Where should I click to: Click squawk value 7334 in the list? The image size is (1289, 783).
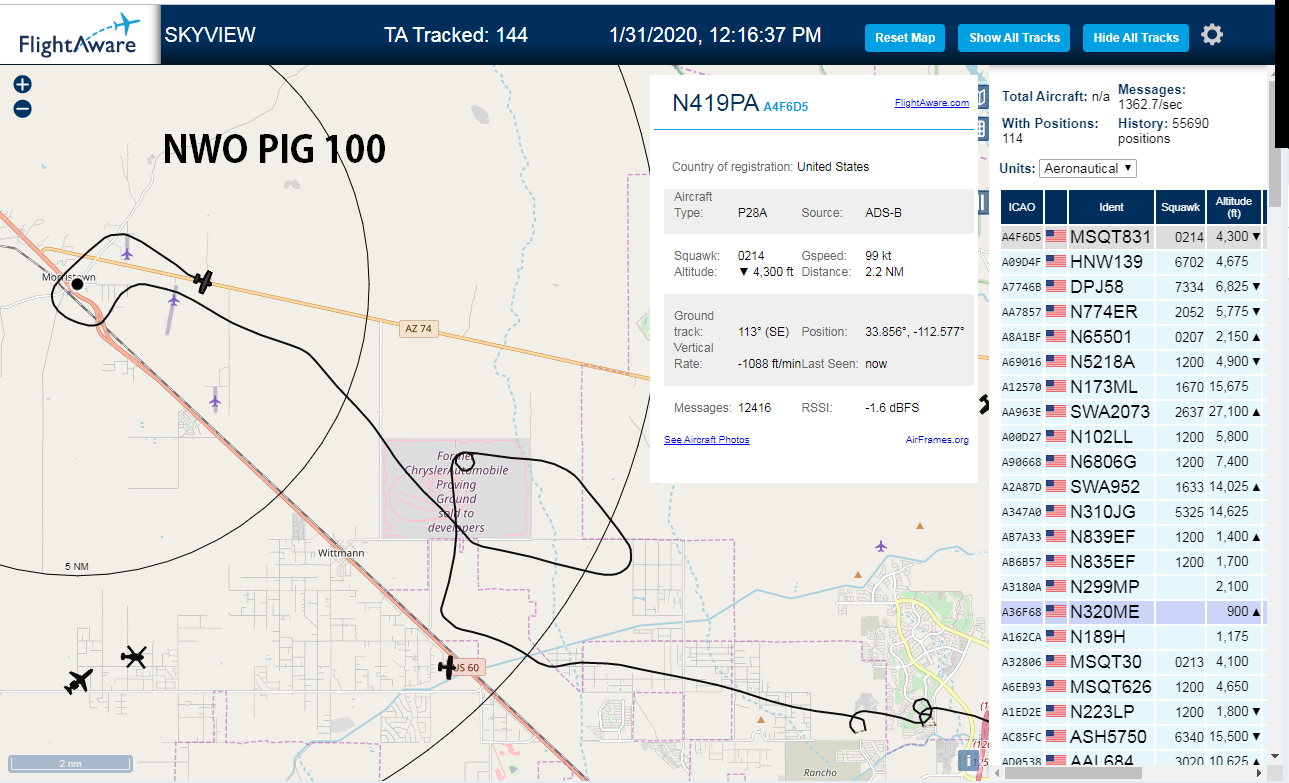(x=1190, y=287)
